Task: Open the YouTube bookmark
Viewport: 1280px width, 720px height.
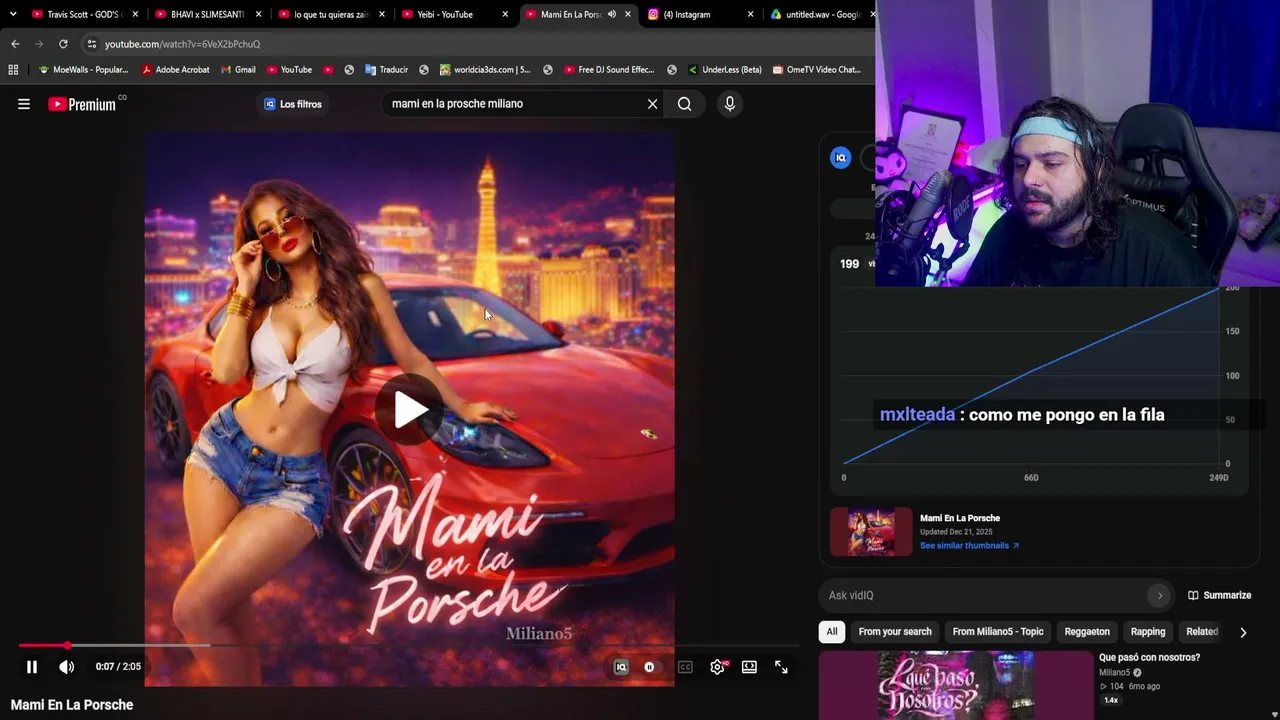Action: (289, 70)
